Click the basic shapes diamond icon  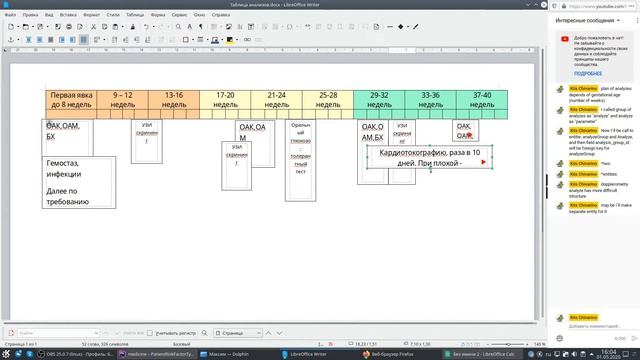pyautogui.click(x=400, y=27)
